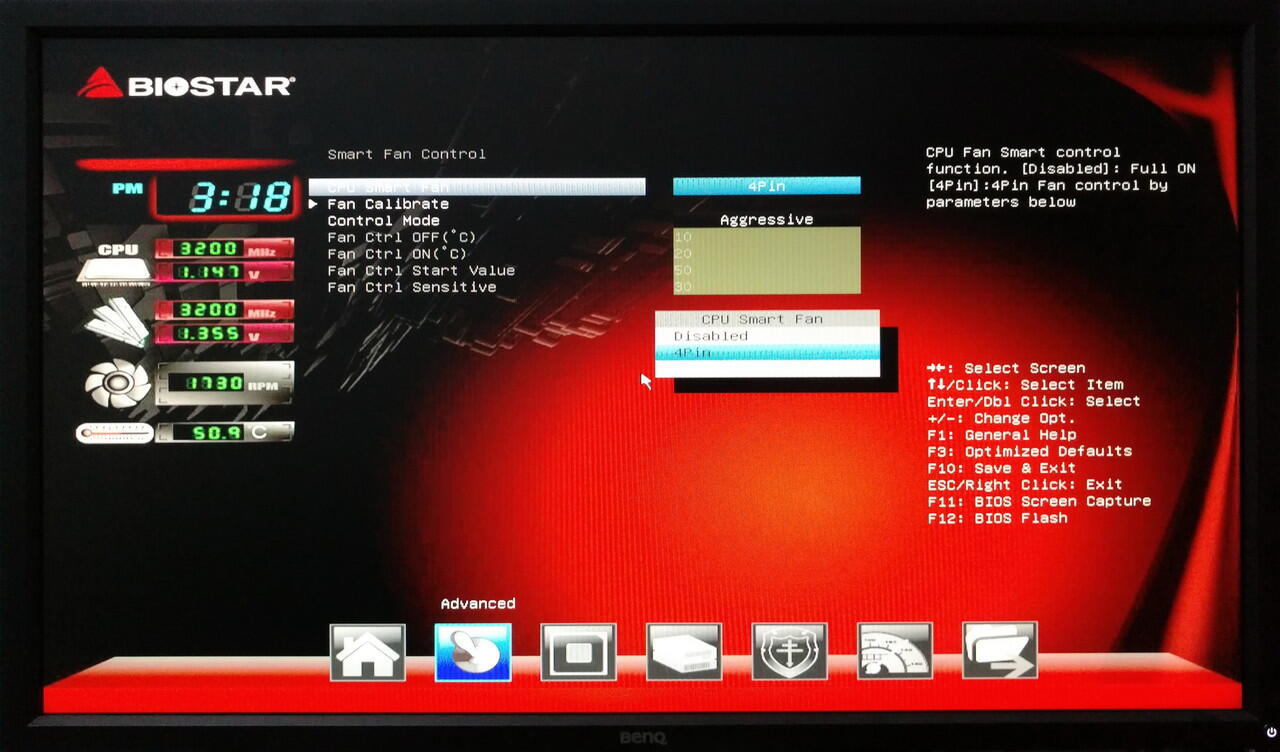Viewport: 1280px width, 752px height.
Task: Select the highlighted CPU Smart Fan row
Action: coord(477,187)
